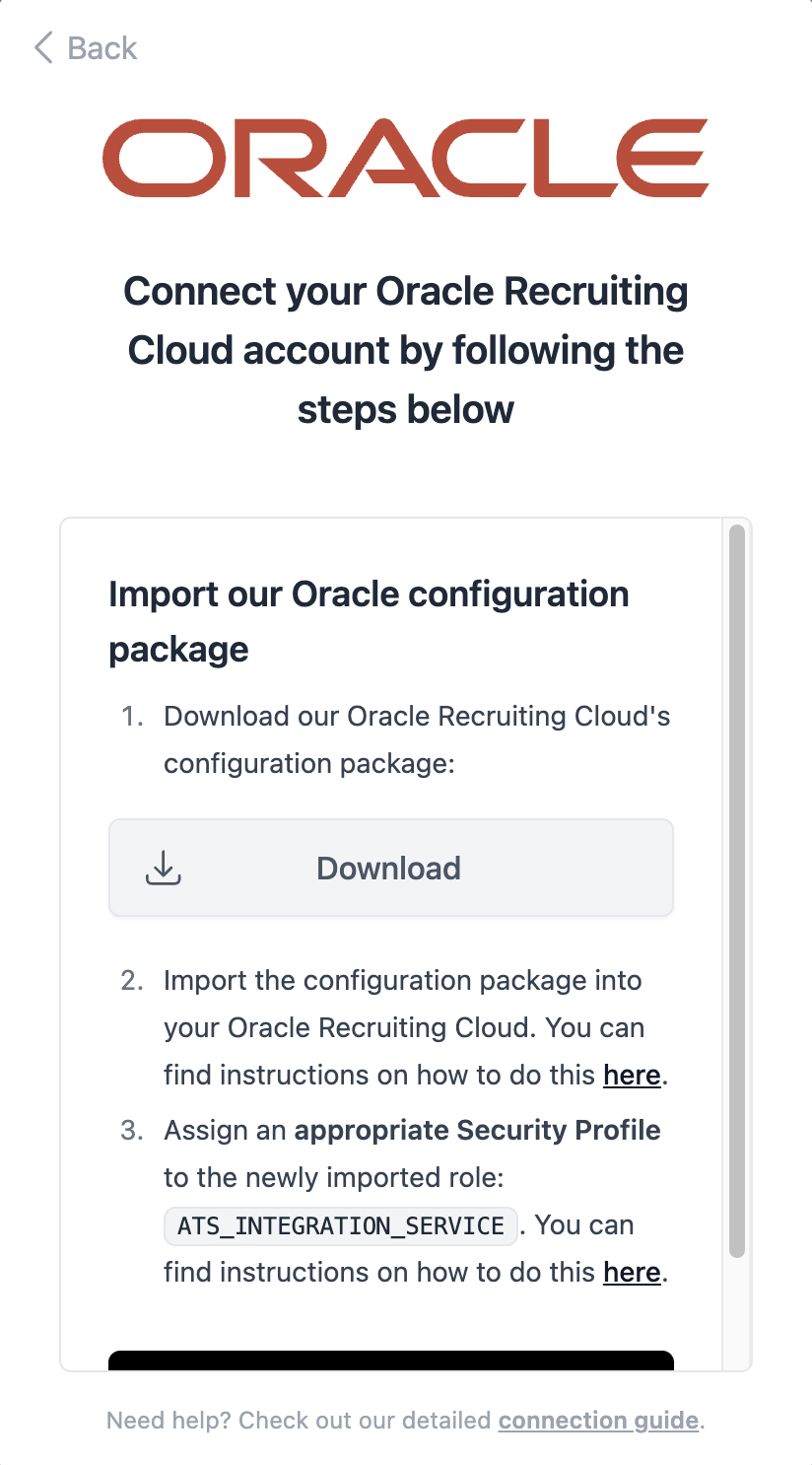Viewport: 812px width, 1465px height.
Task: Open the 'here' link for import instructions
Action: (x=631, y=1075)
